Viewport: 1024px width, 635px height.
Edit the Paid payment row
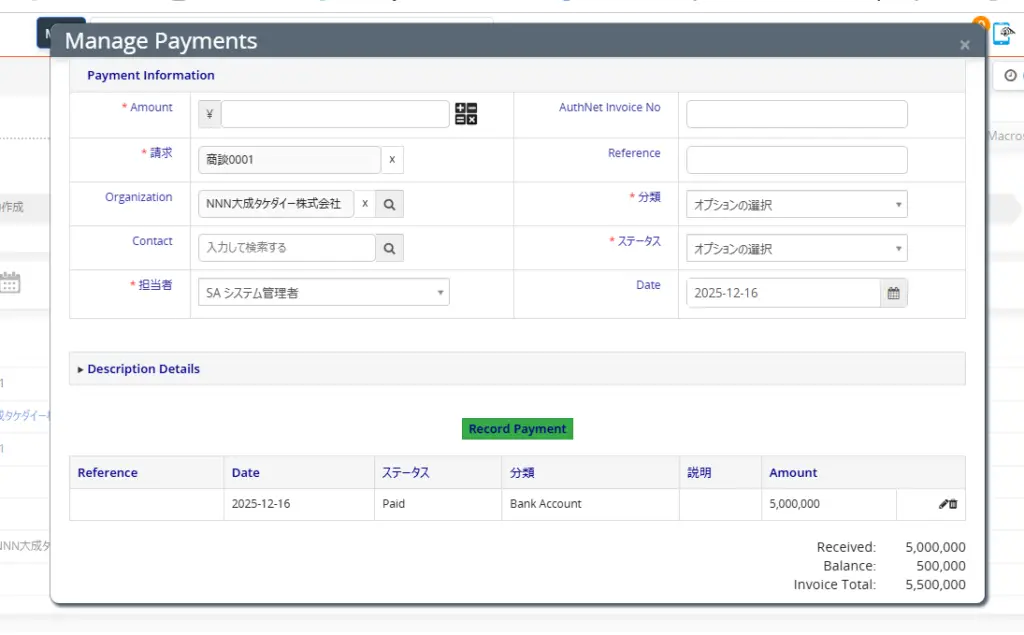pos(942,505)
